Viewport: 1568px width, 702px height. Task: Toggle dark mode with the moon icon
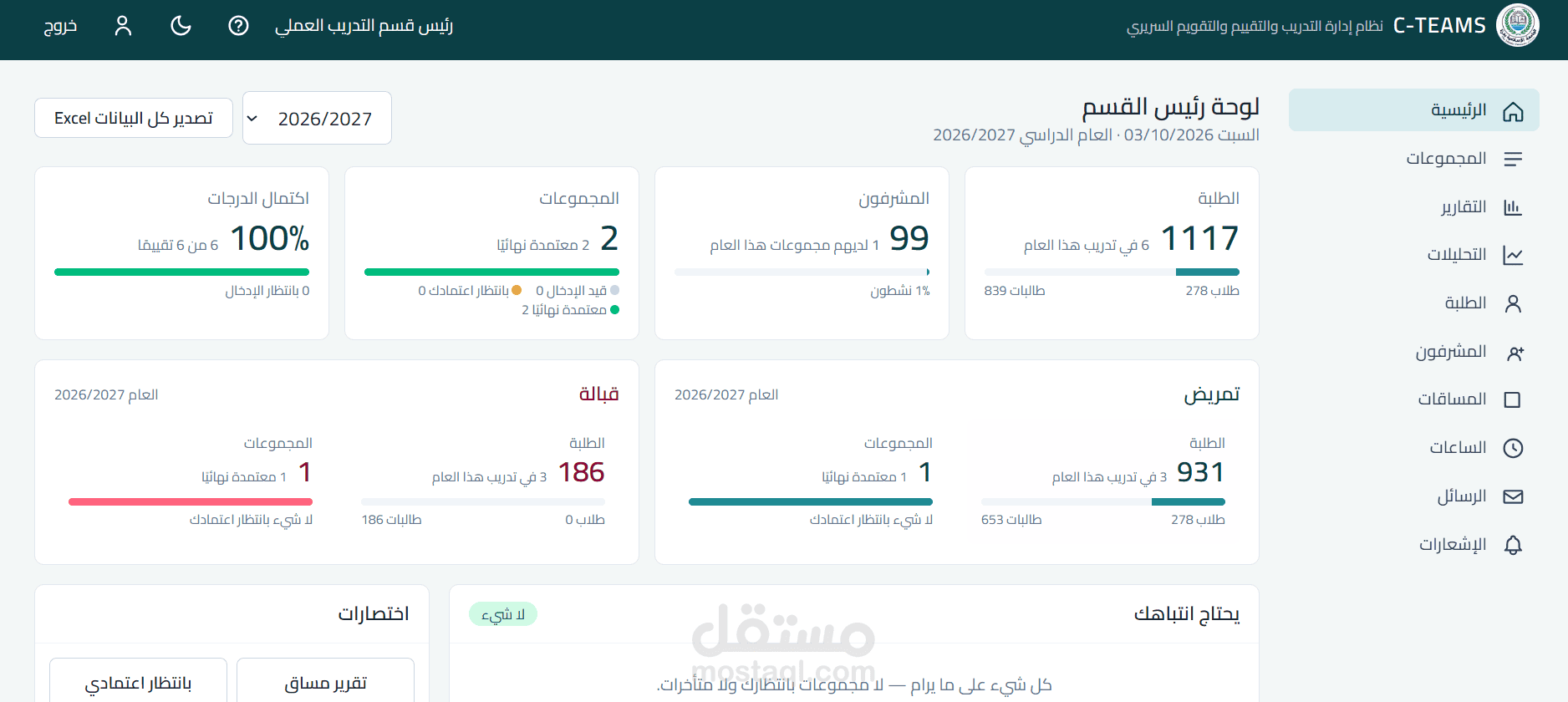coord(181,26)
